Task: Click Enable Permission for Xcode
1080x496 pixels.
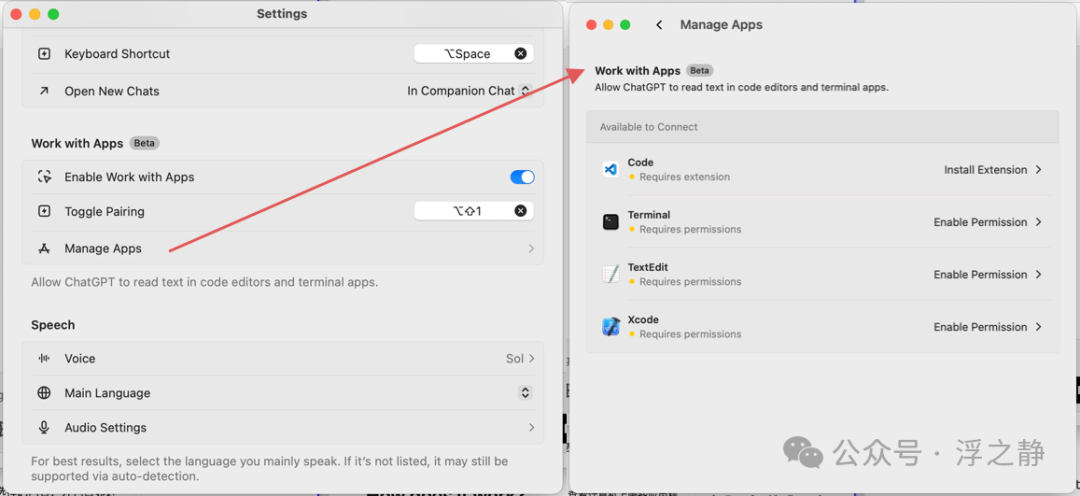Action: 980,327
